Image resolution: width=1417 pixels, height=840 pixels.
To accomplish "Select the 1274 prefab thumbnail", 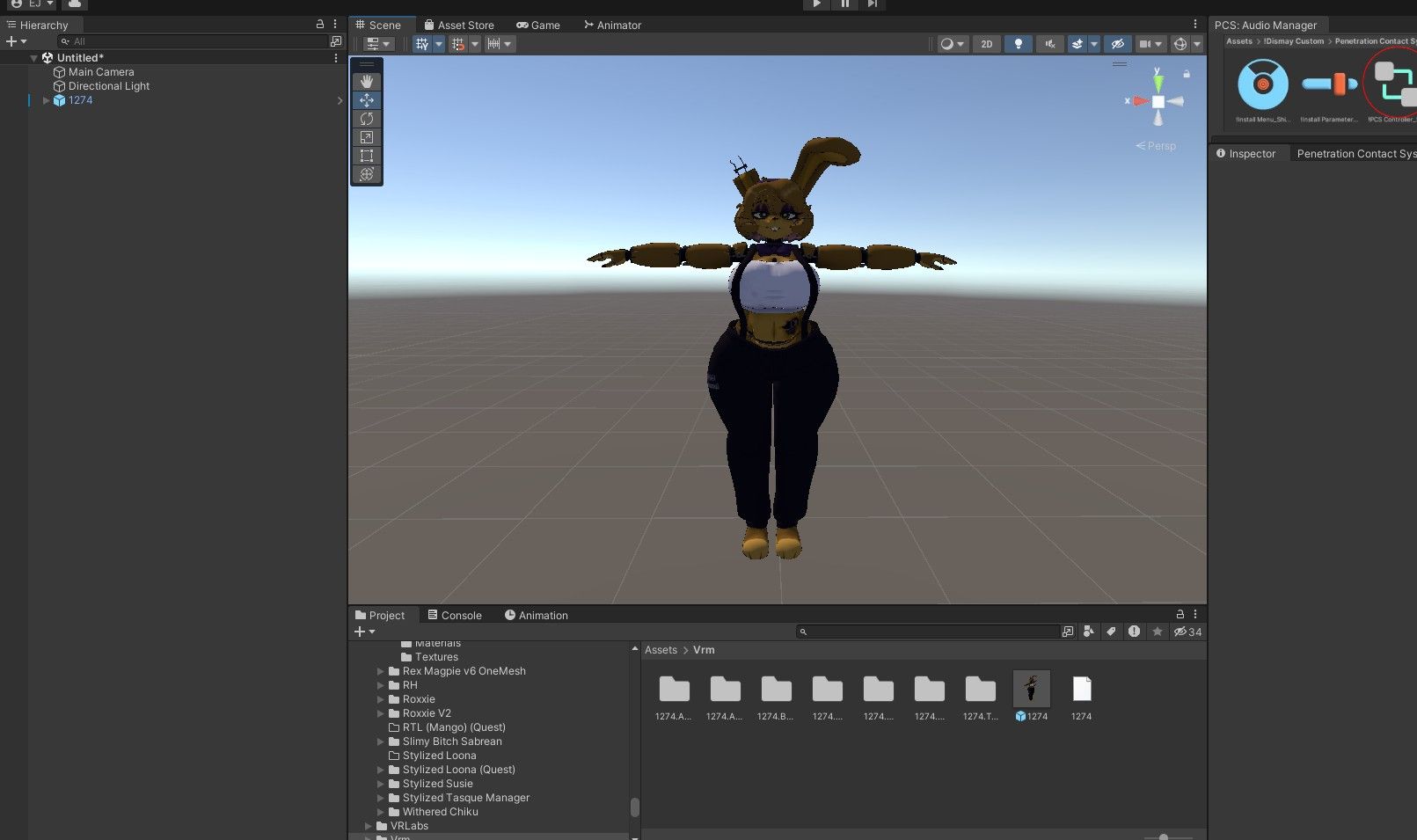I will coord(1032,690).
